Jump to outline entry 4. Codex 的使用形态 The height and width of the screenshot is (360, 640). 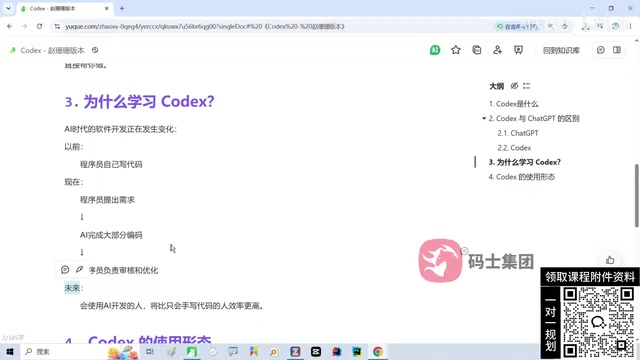pyautogui.click(x=522, y=177)
